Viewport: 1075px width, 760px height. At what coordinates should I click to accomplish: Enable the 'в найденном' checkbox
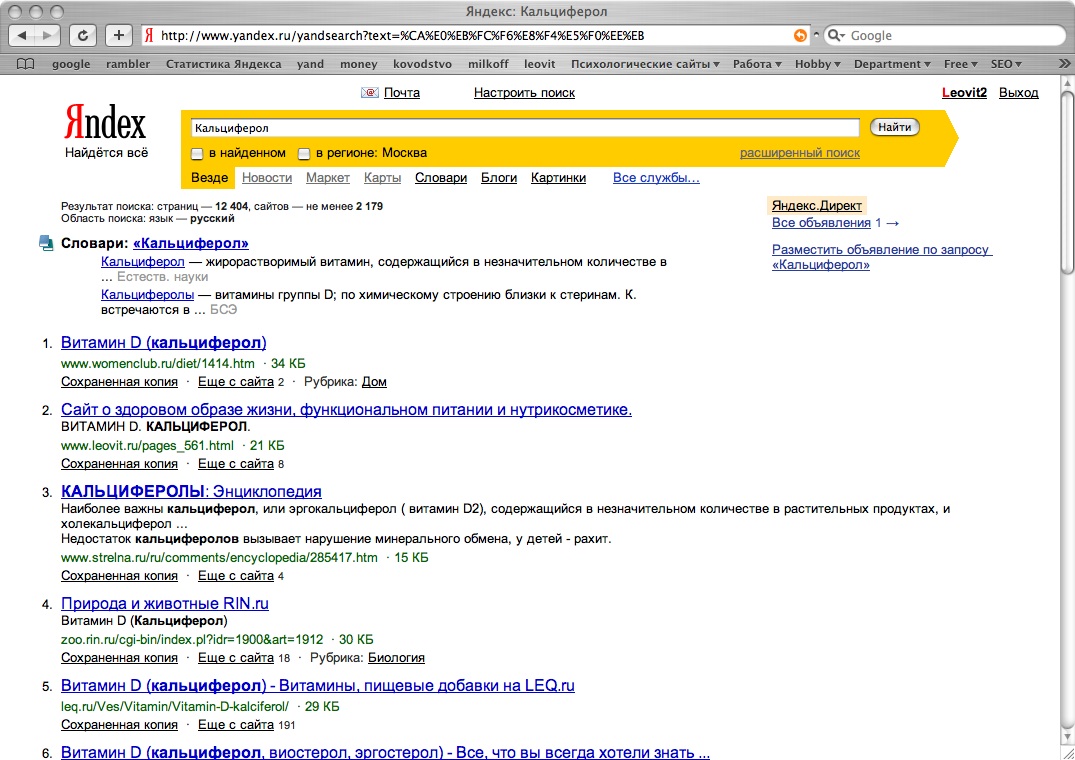197,154
